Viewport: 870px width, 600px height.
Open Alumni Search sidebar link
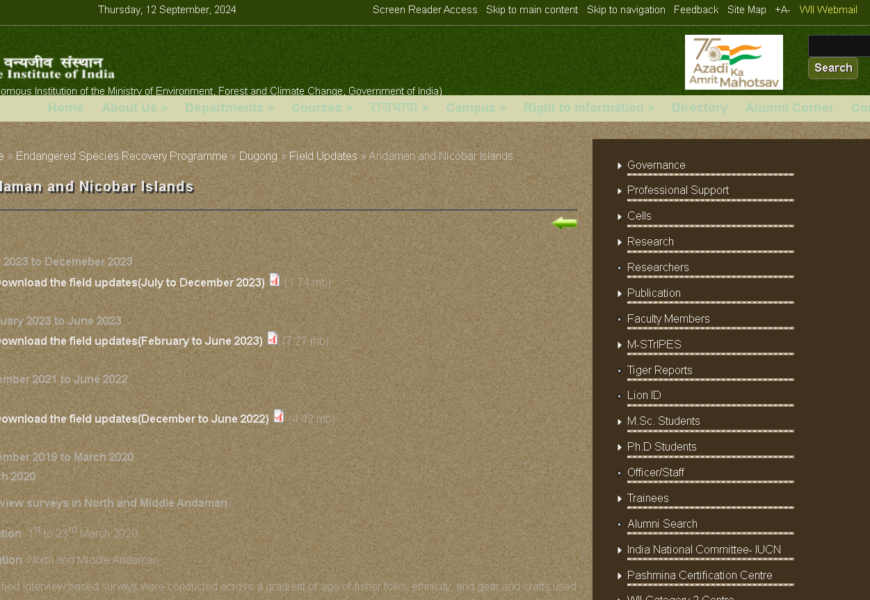click(x=662, y=523)
